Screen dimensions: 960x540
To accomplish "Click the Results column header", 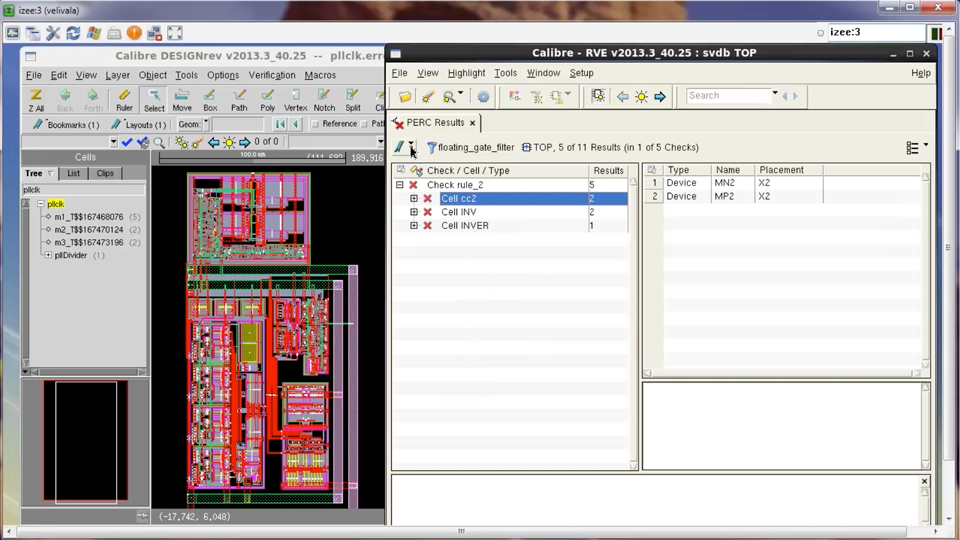I will tap(608, 171).
